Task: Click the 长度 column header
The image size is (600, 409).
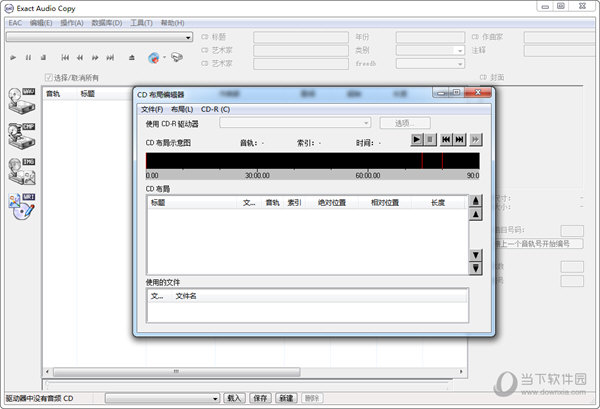Action: (x=438, y=203)
